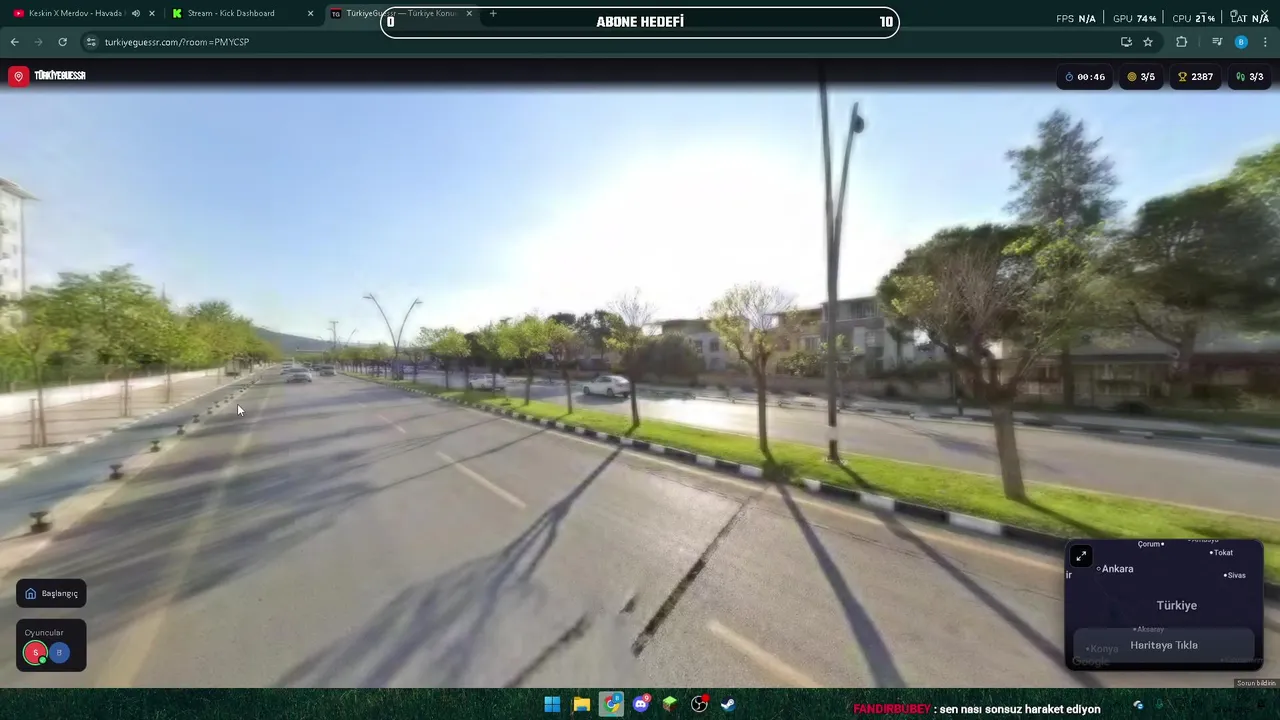Bookmark this page with star icon
Image resolution: width=1280 pixels, height=720 pixels.
1148,42
